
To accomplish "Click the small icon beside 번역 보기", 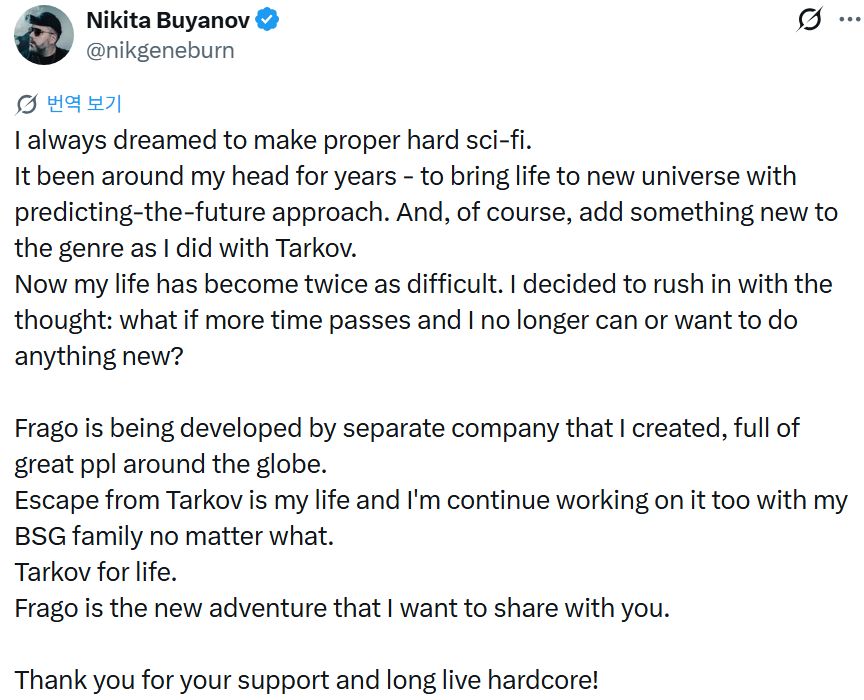I will [28, 103].
